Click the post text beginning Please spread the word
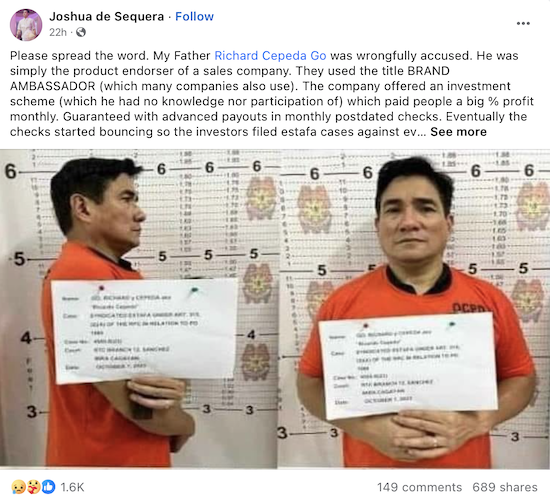Viewport: 550px width, 499px height. pyautogui.click(x=272, y=94)
